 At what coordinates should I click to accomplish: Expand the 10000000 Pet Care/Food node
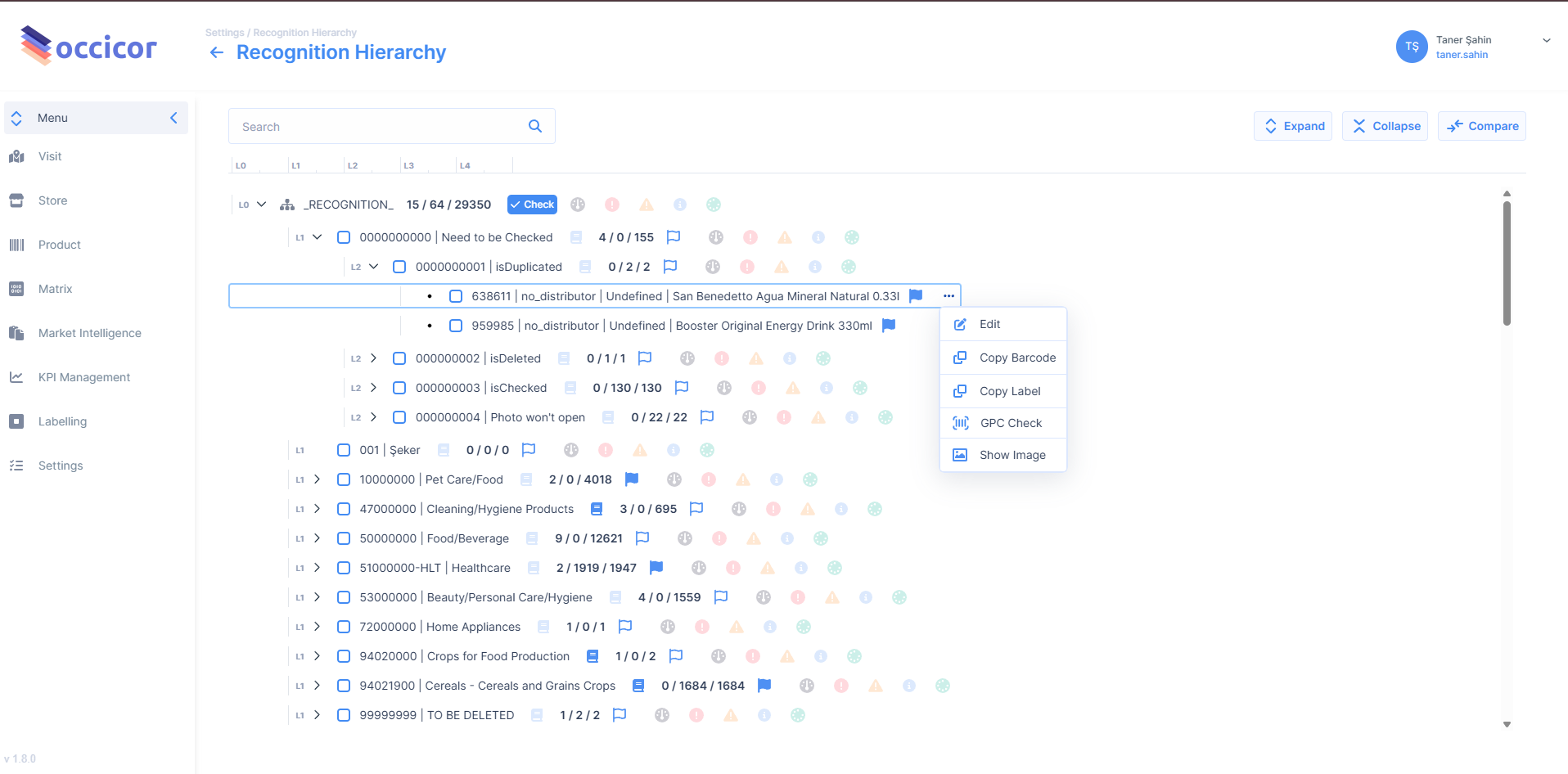click(x=317, y=479)
